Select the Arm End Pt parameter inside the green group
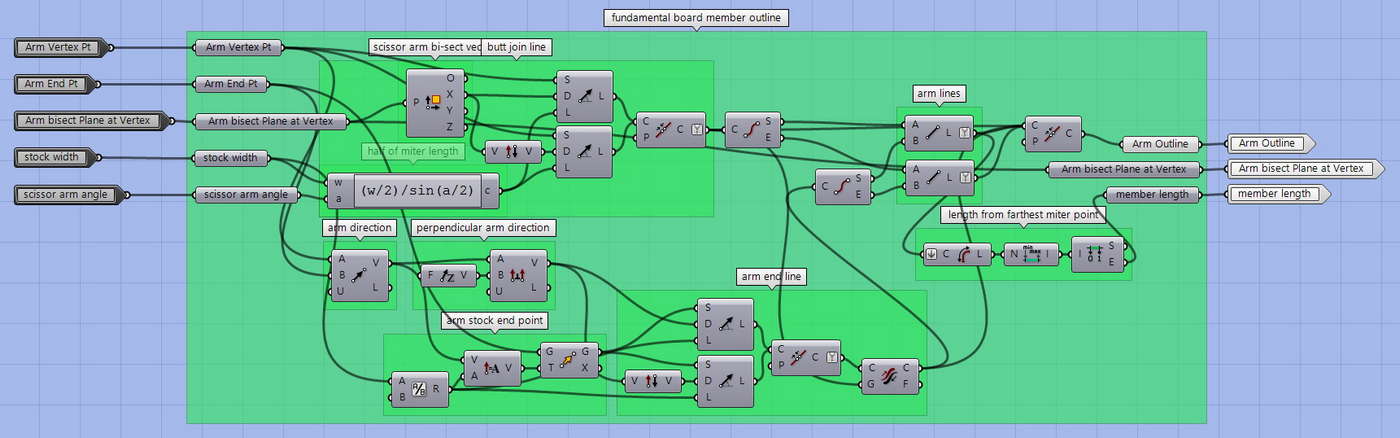Viewport: 1400px width, 438px height. click(231, 84)
